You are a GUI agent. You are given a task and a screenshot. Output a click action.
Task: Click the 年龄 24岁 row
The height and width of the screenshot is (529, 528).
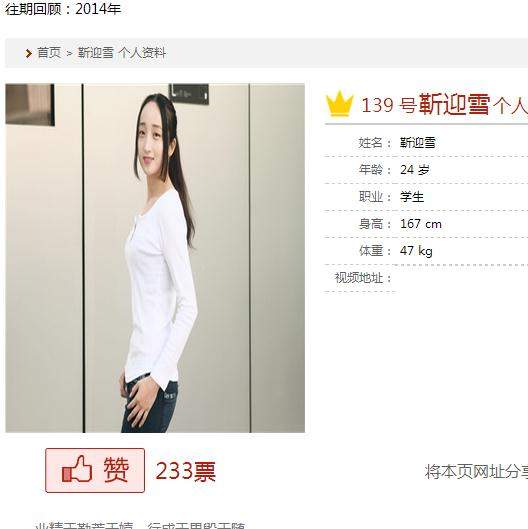point(426,169)
